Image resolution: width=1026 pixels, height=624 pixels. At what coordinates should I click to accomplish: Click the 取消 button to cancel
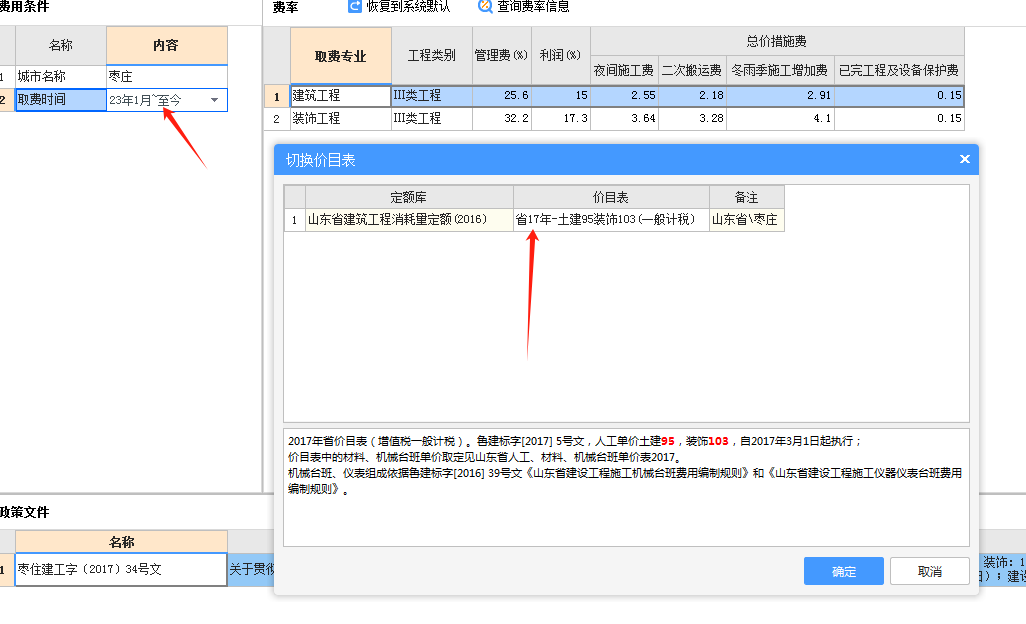[x=929, y=571]
